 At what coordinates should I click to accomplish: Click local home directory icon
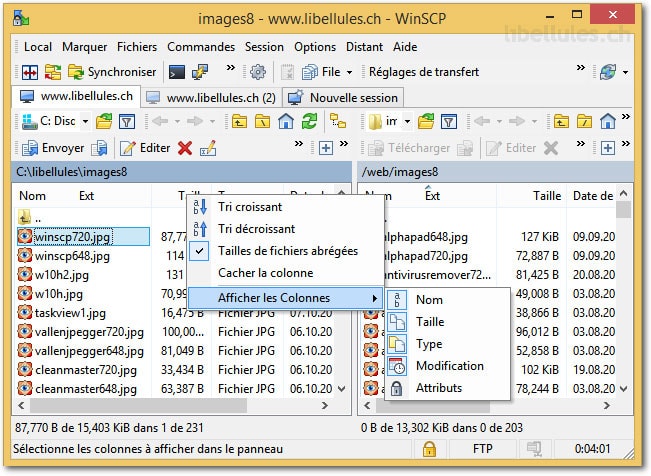click(x=286, y=121)
